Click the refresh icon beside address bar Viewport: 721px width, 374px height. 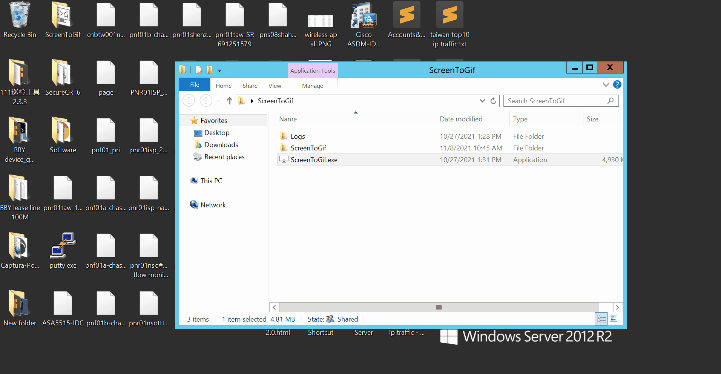tap(493, 101)
